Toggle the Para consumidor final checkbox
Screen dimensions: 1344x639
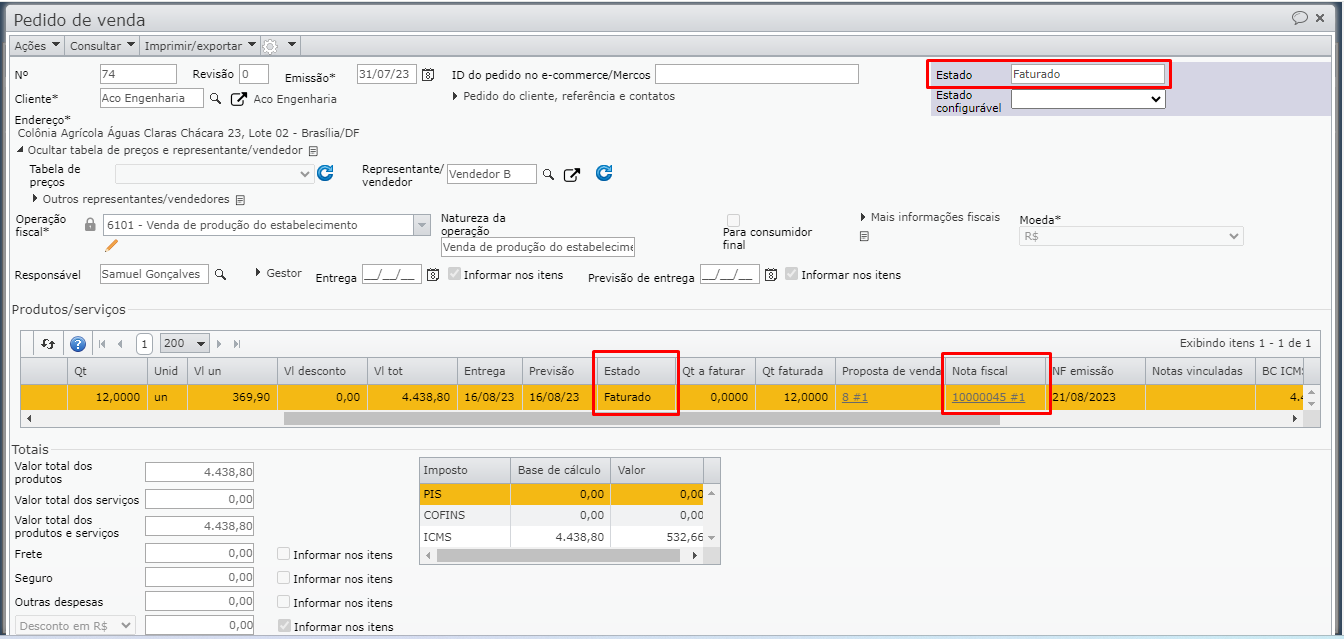pyautogui.click(x=733, y=220)
